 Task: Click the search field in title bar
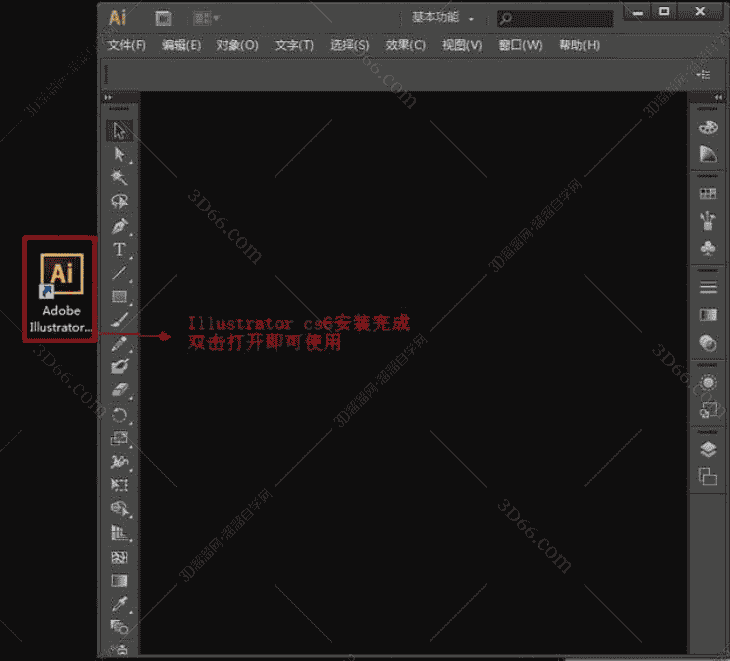tap(555, 19)
